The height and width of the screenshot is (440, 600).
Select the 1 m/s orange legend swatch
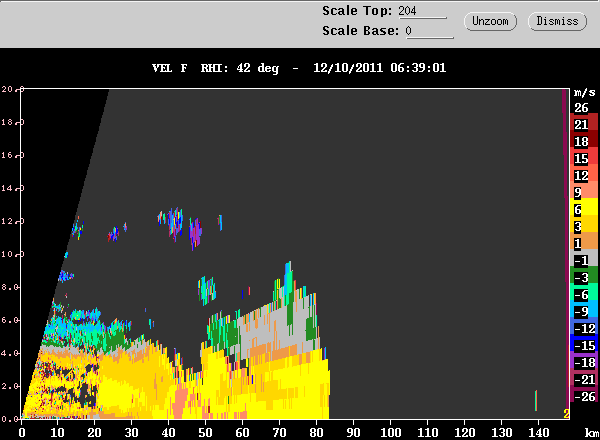click(x=584, y=241)
